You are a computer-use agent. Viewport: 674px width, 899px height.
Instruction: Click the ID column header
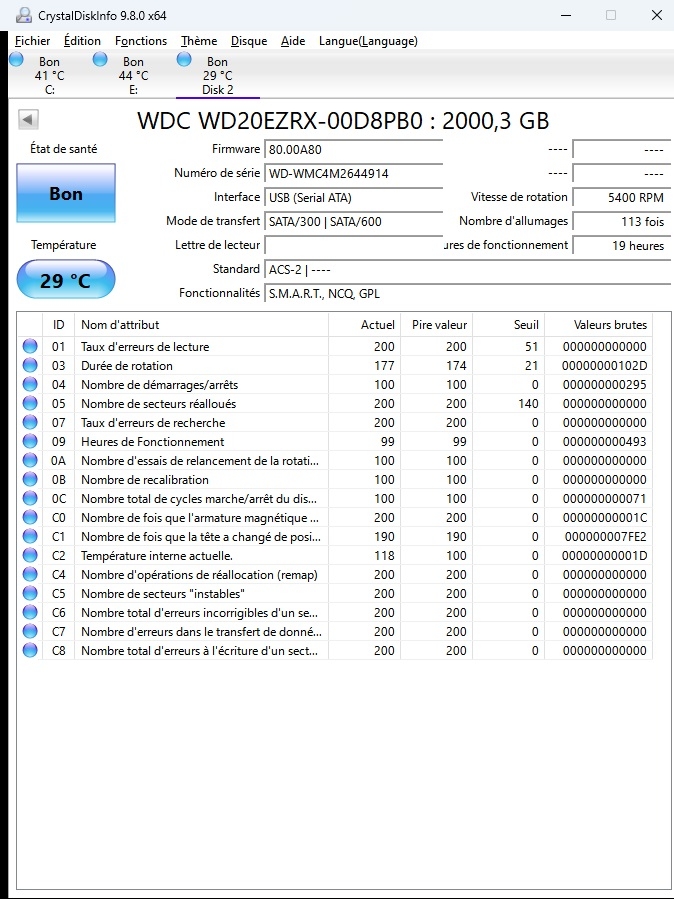click(x=58, y=325)
